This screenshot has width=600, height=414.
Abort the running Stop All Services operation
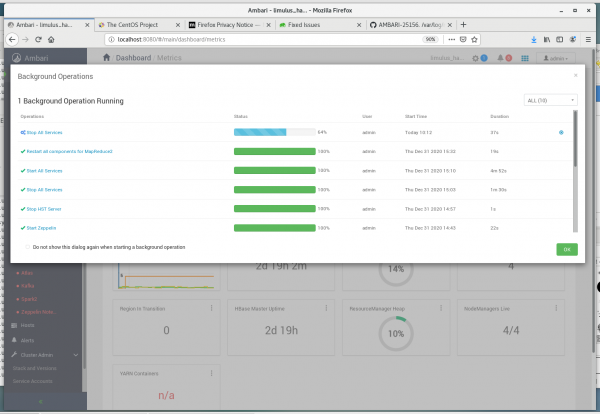coord(561,132)
